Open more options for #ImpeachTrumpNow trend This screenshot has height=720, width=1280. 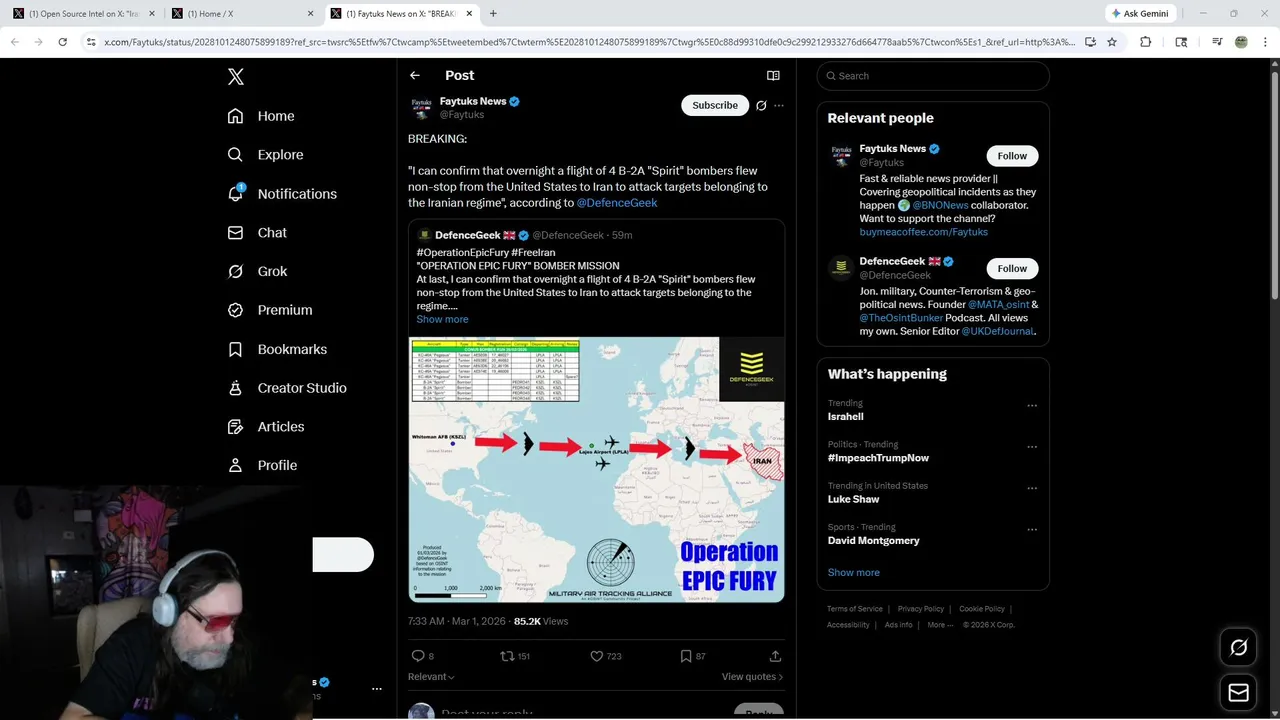point(1032,447)
